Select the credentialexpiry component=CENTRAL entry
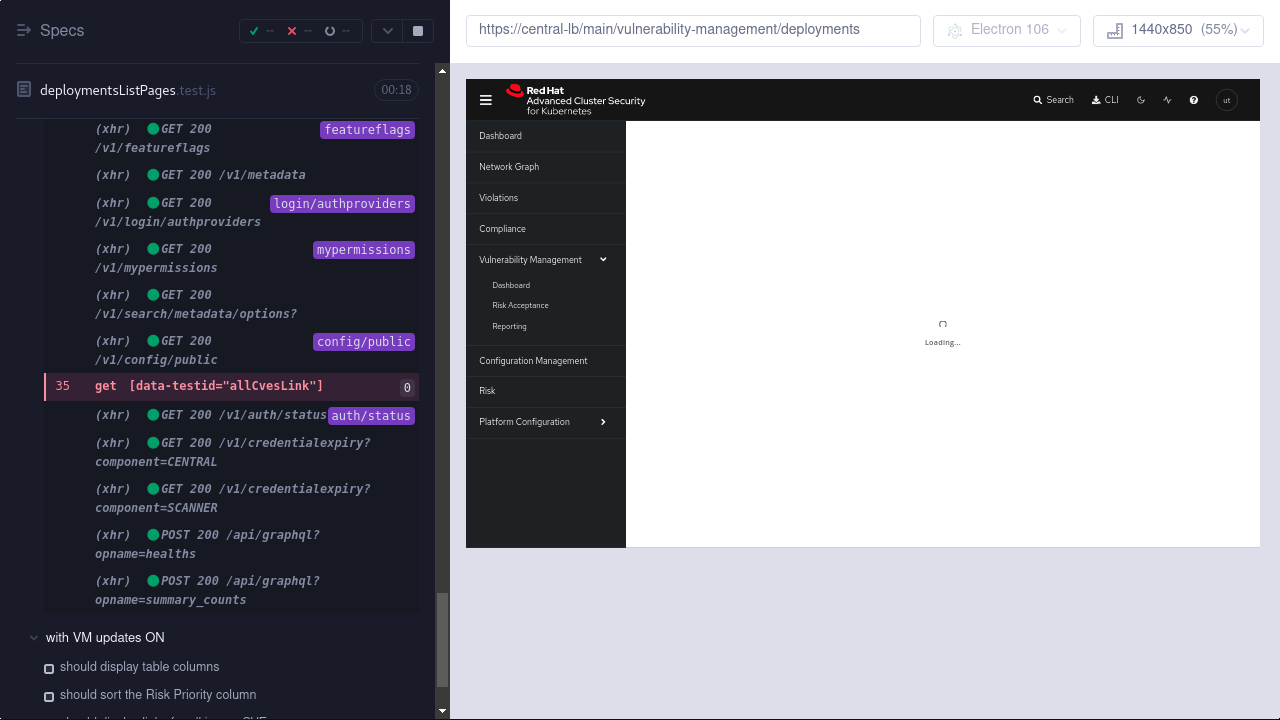 pos(231,452)
